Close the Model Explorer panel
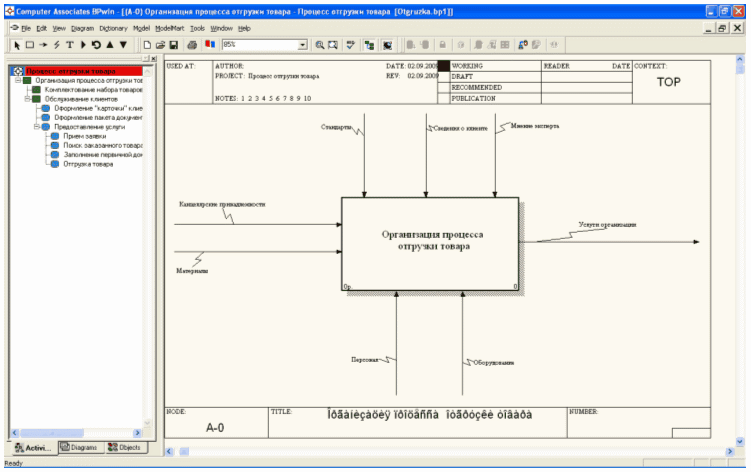This screenshot has width=751, height=472. pyautogui.click(x=153, y=58)
